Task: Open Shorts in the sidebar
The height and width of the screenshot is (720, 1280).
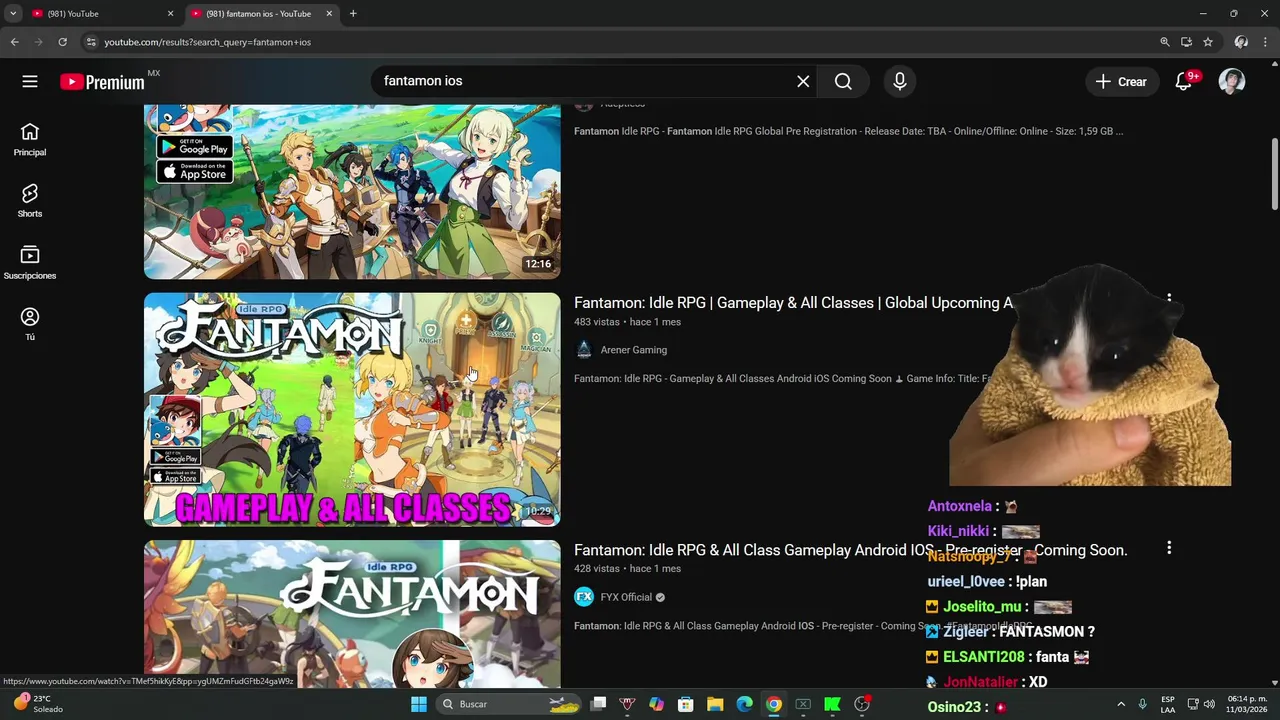Action: (x=30, y=201)
